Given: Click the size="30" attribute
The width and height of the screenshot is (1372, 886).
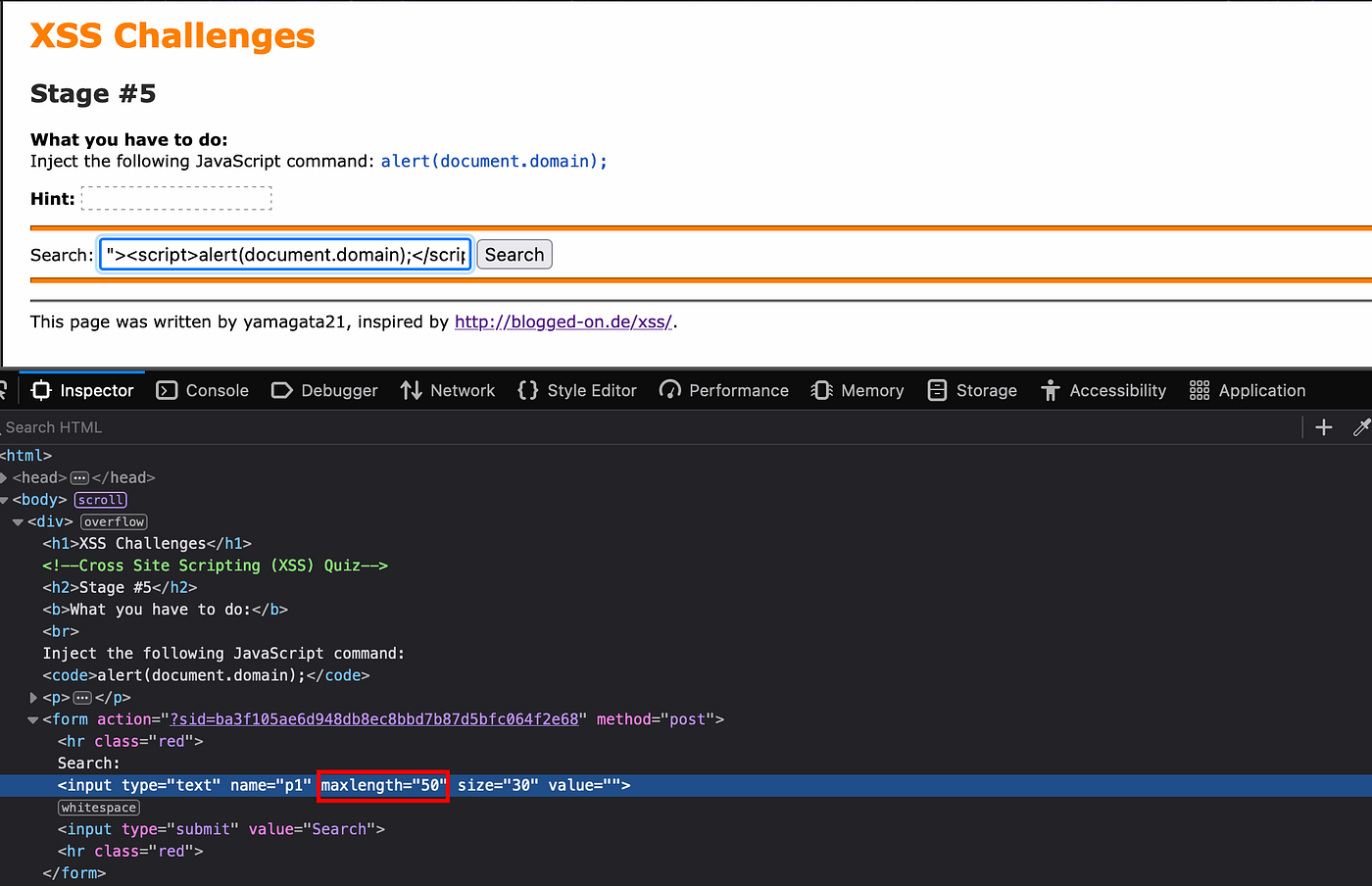Looking at the screenshot, I should (x=498, y=785).
